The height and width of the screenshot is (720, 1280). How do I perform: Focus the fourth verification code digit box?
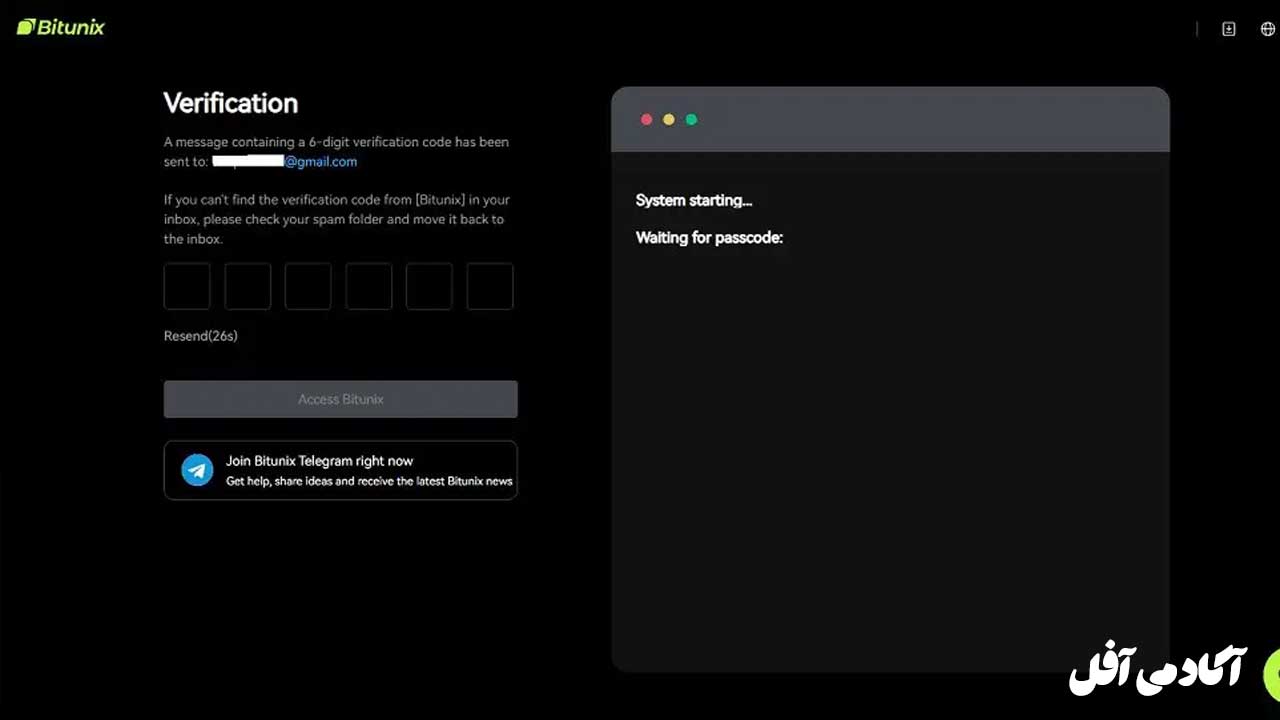tap(369, 286)
